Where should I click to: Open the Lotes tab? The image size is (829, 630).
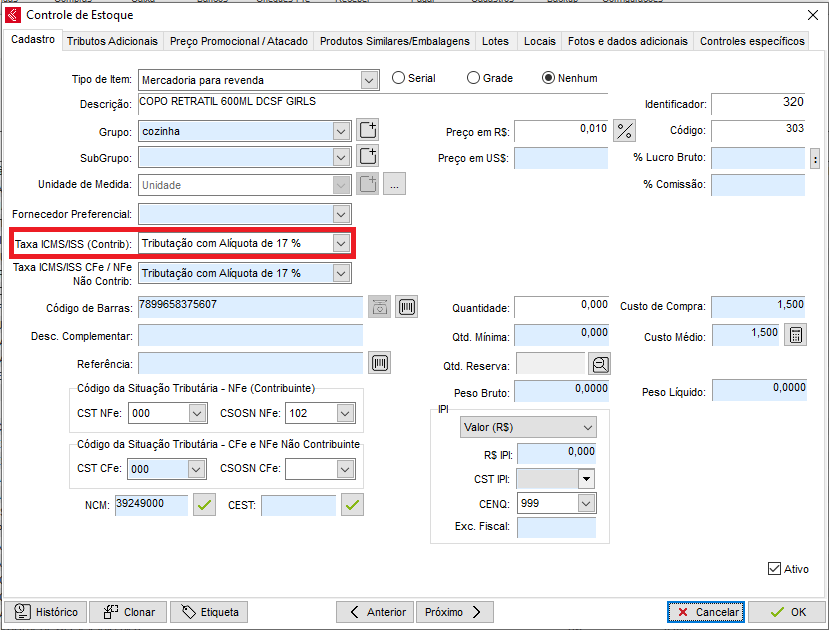pyautogui.click(x=495, y=41)
